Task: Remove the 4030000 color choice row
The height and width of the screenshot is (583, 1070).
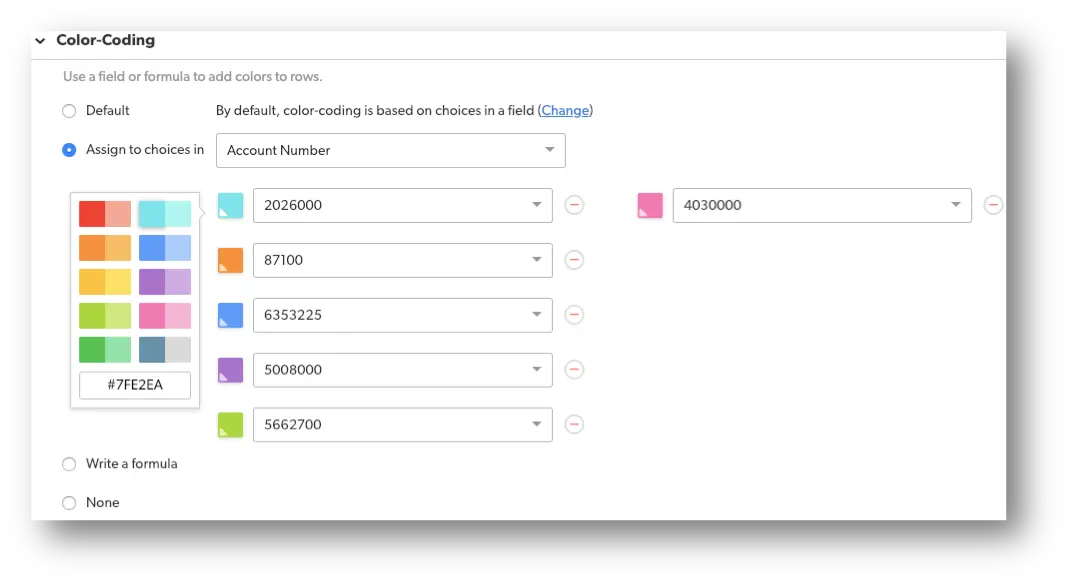Action: (993, 205)
